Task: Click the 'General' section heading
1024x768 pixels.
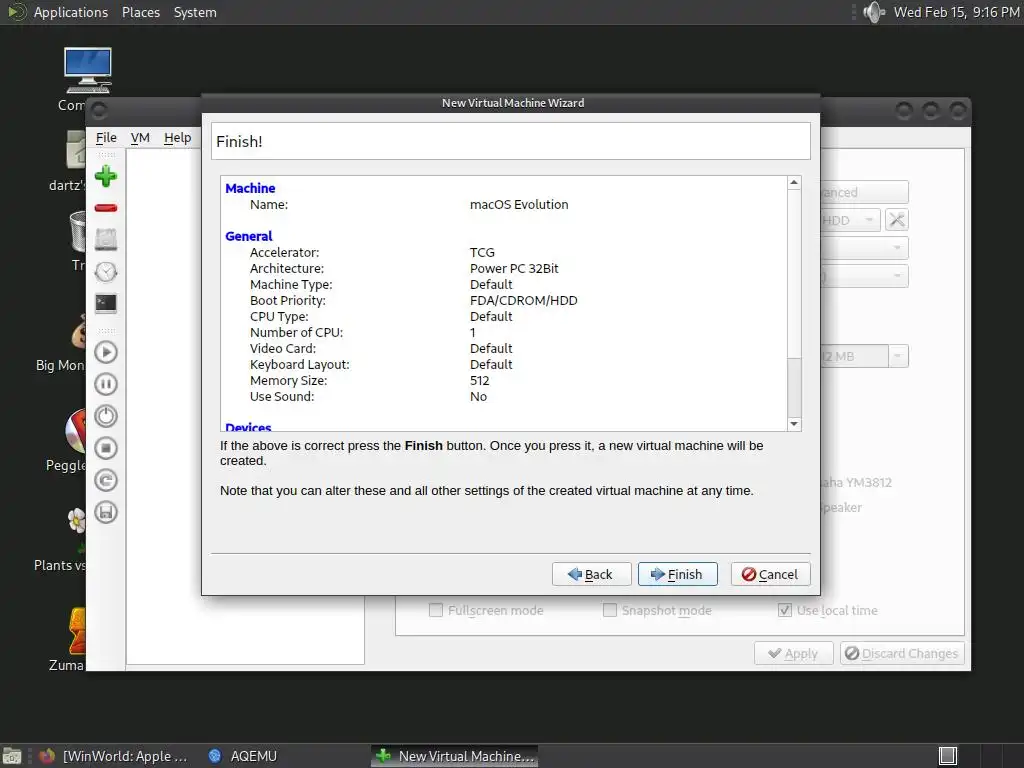Action: pos(249,236)
